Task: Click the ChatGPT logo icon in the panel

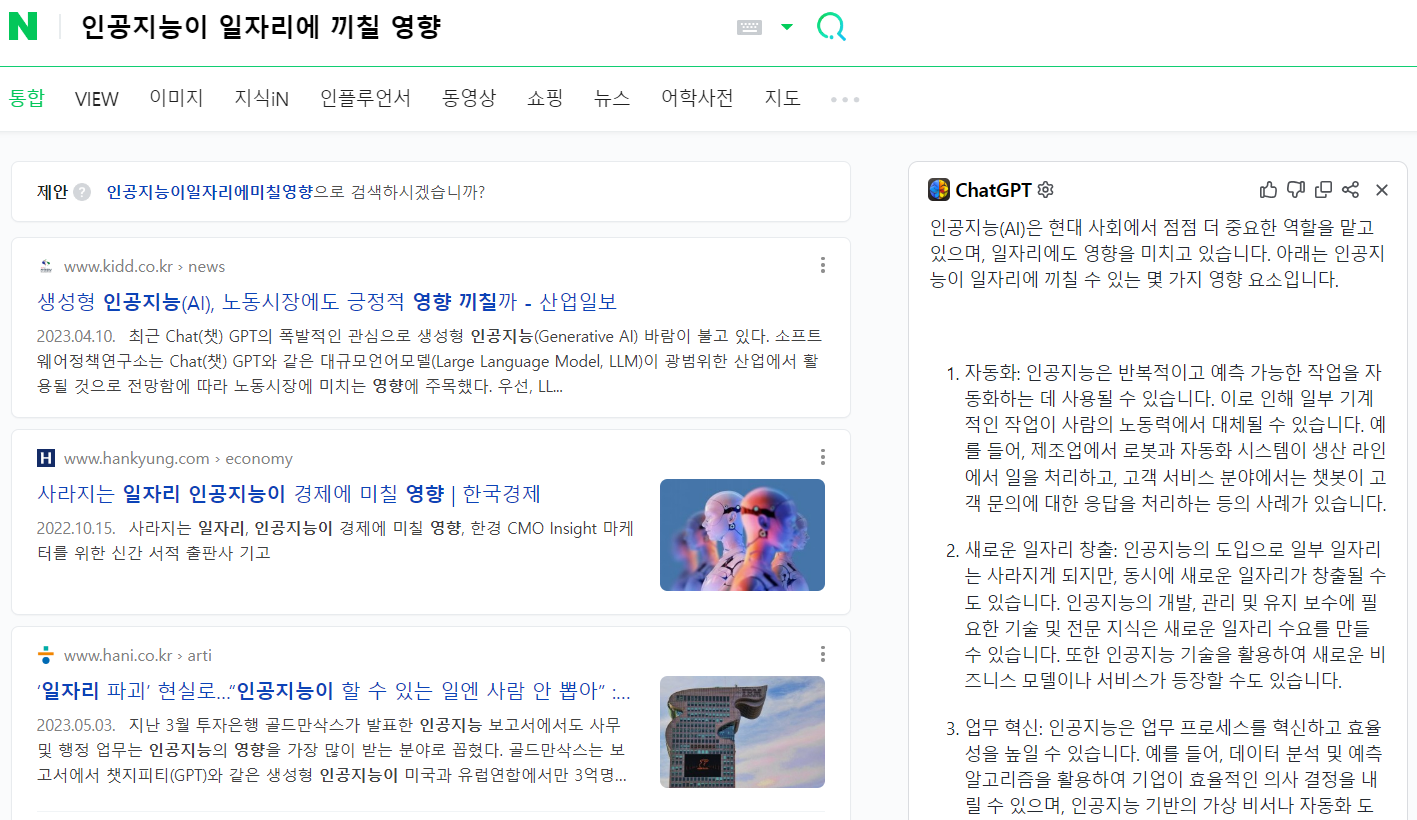Action: [x=938, y=189]
